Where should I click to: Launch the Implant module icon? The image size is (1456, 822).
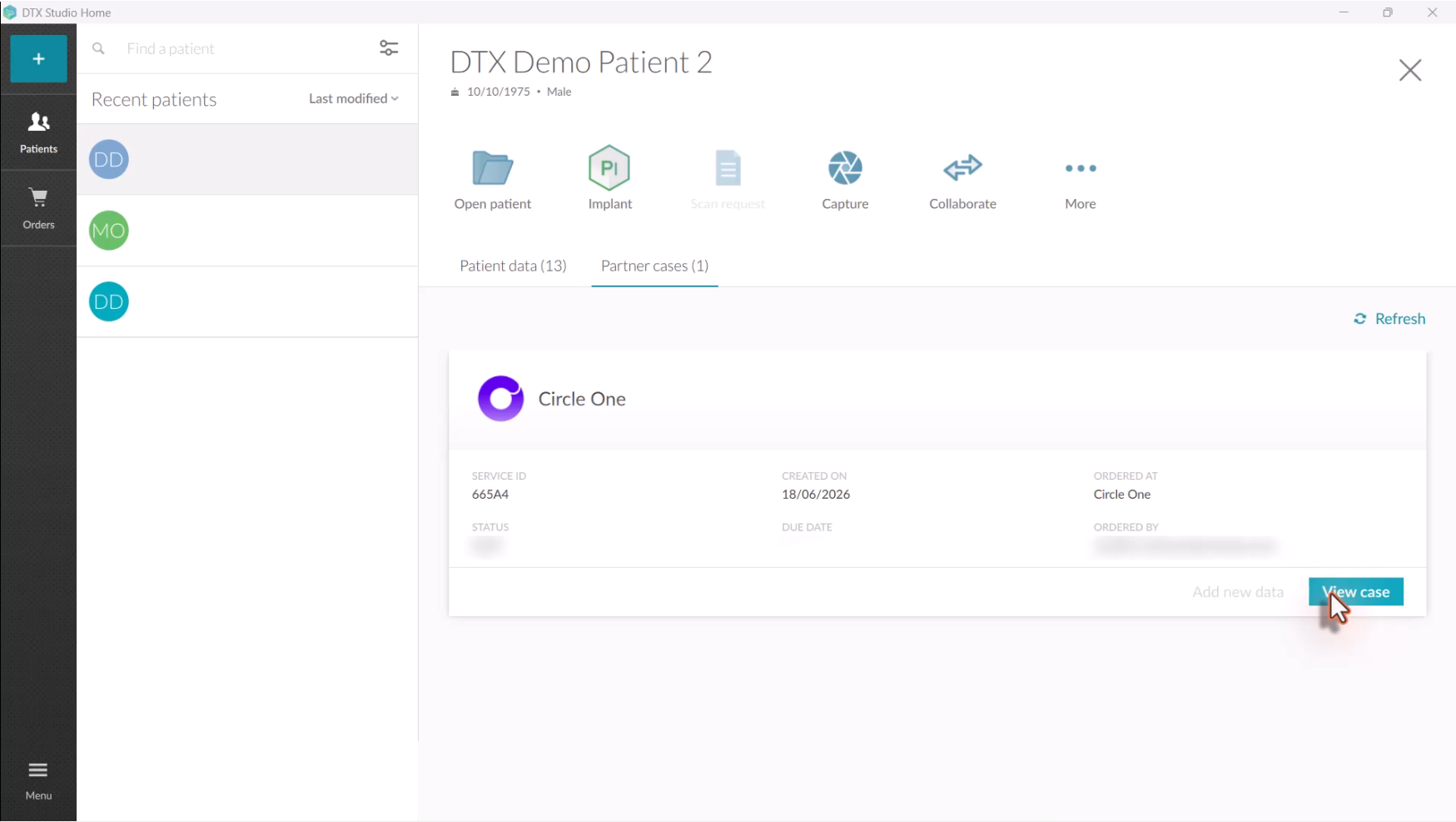click(609, 168)
